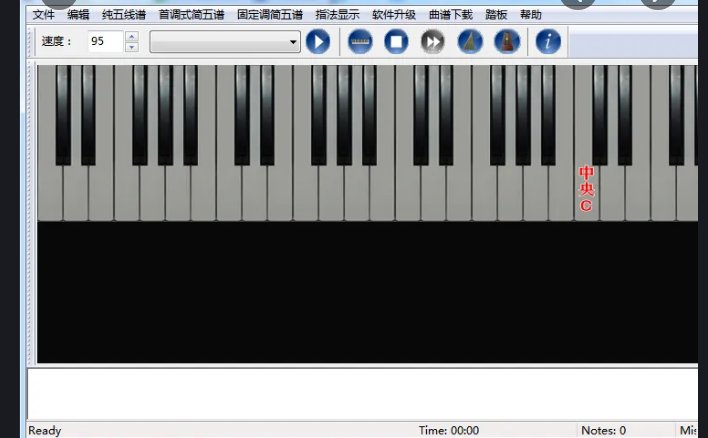Open the 帮助 menu
The width and height of the screenshot is (708, 438).
coord(531,15)
